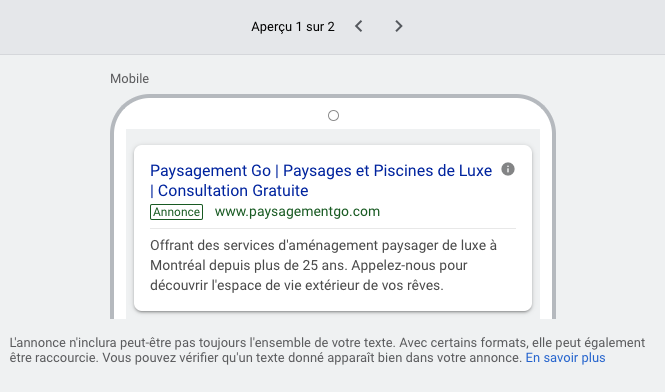
Task: Click the Aperçu 1 sur 2 counter
Action: (293, 27)
